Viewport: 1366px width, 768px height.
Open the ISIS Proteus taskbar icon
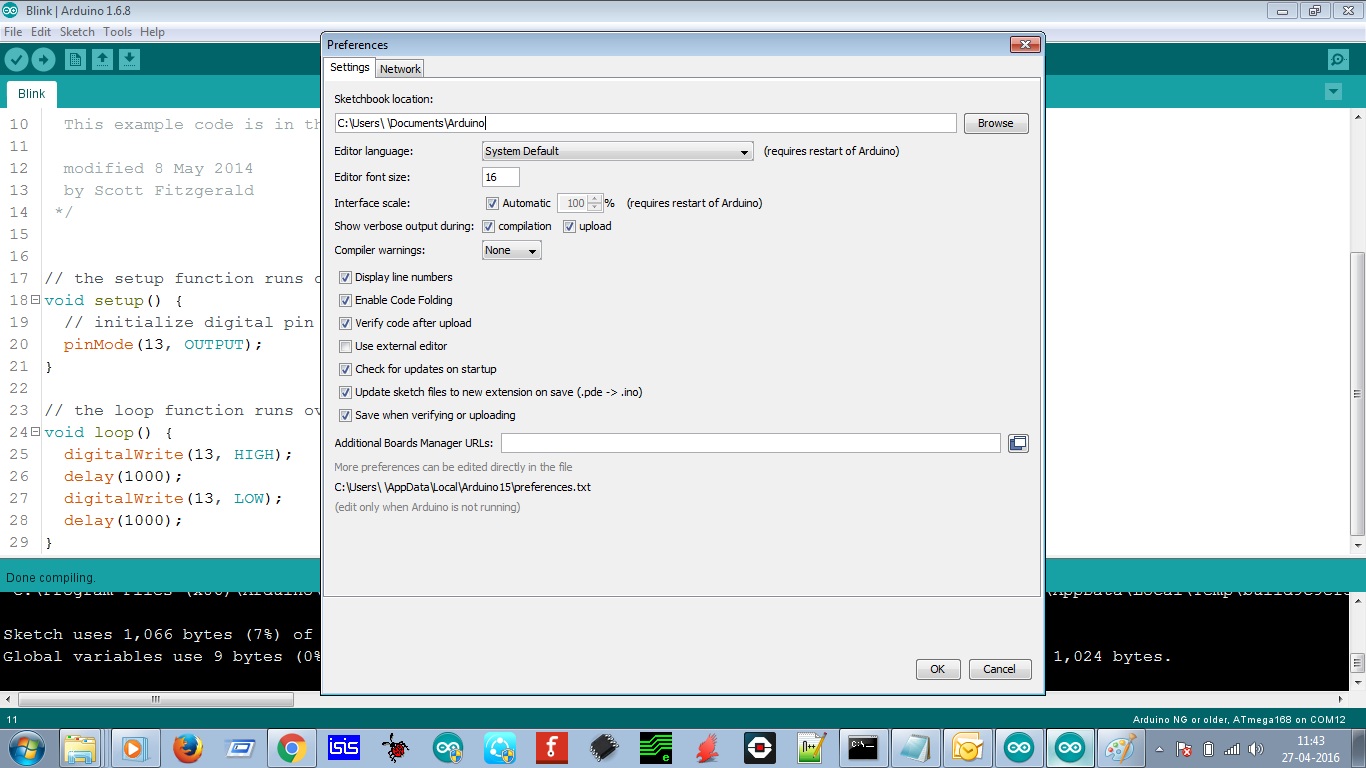coord(343,748)
